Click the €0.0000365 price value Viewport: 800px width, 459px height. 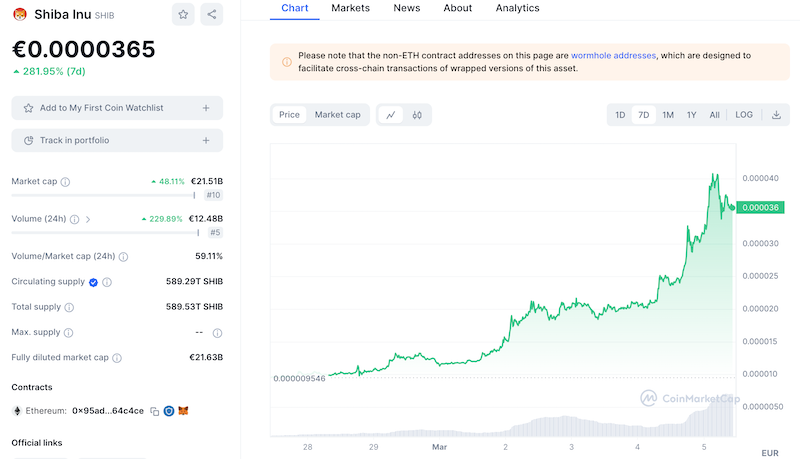point(84,49)
